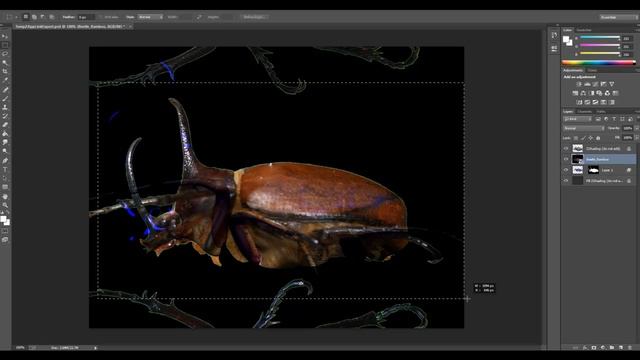Open the collapsed History panel icon
Viewport: 640px width, 360px height.
click(x=554, y=36)
